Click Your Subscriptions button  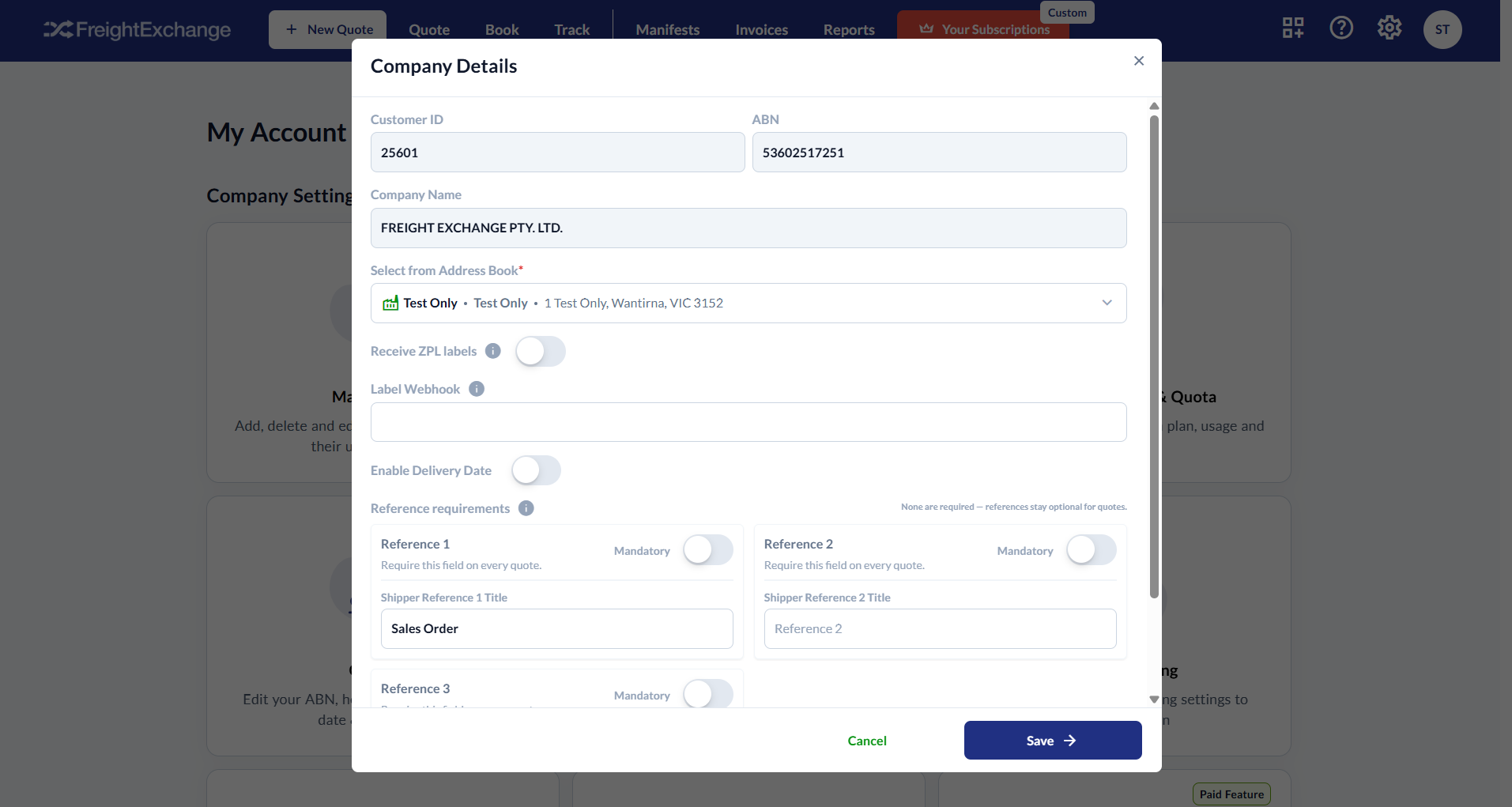[x=983, y=29]
